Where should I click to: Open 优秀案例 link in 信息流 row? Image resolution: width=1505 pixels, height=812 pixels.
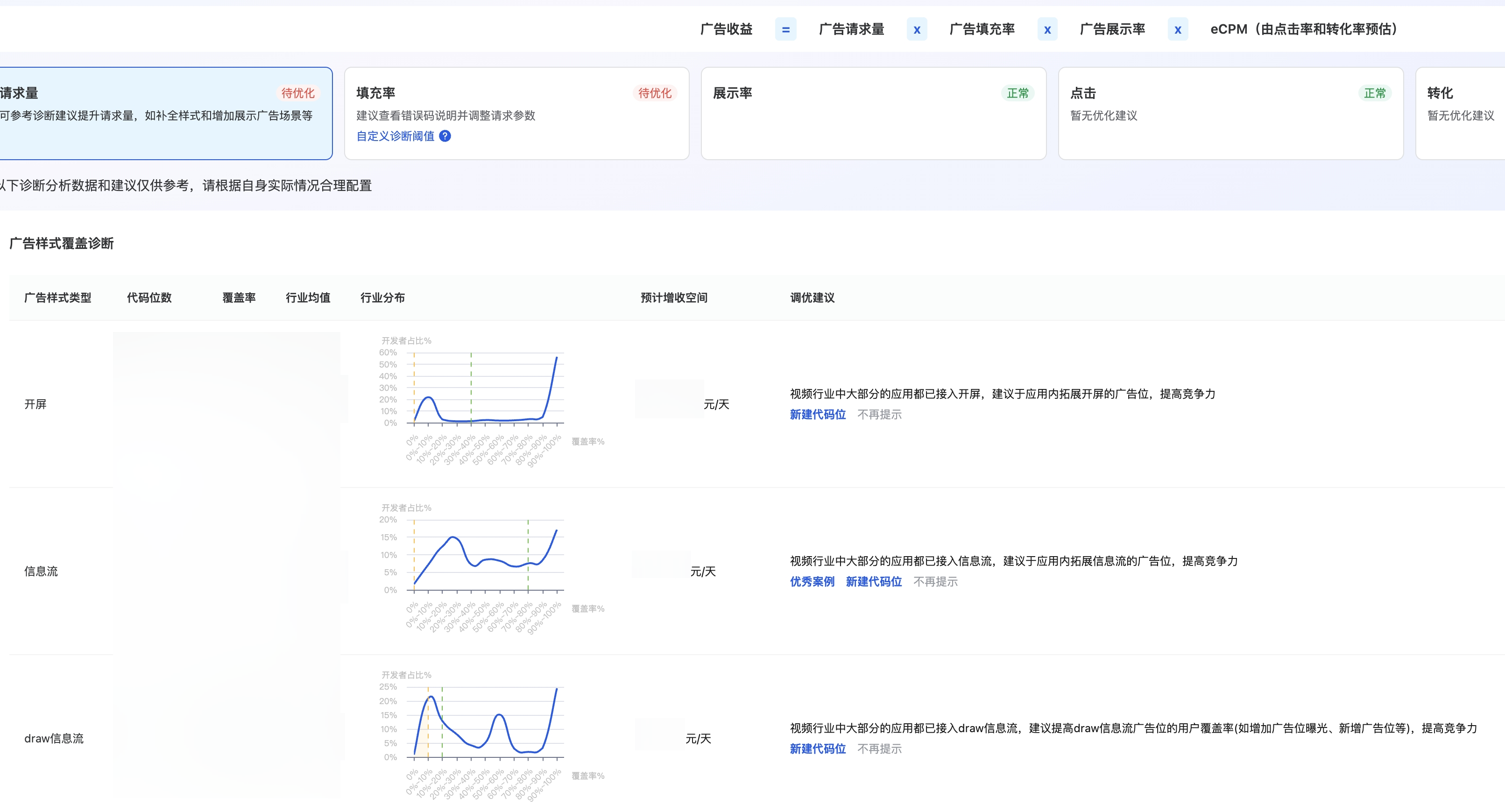pos(812,581)
